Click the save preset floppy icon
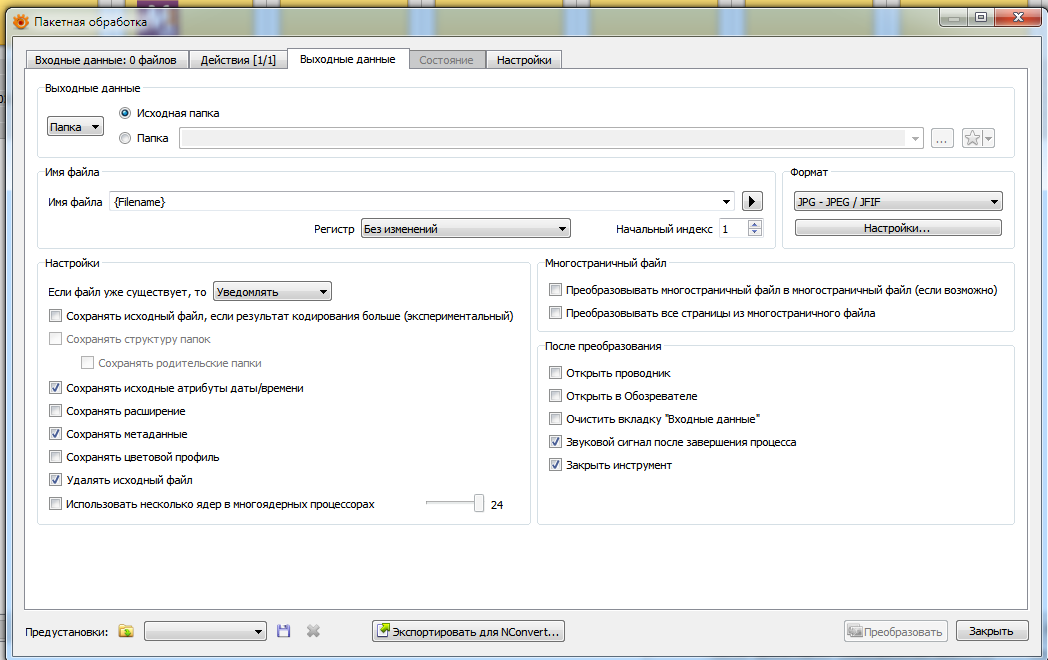This screenshot has width=1048, height=660. pyautogui.click(x=284, y=631)
